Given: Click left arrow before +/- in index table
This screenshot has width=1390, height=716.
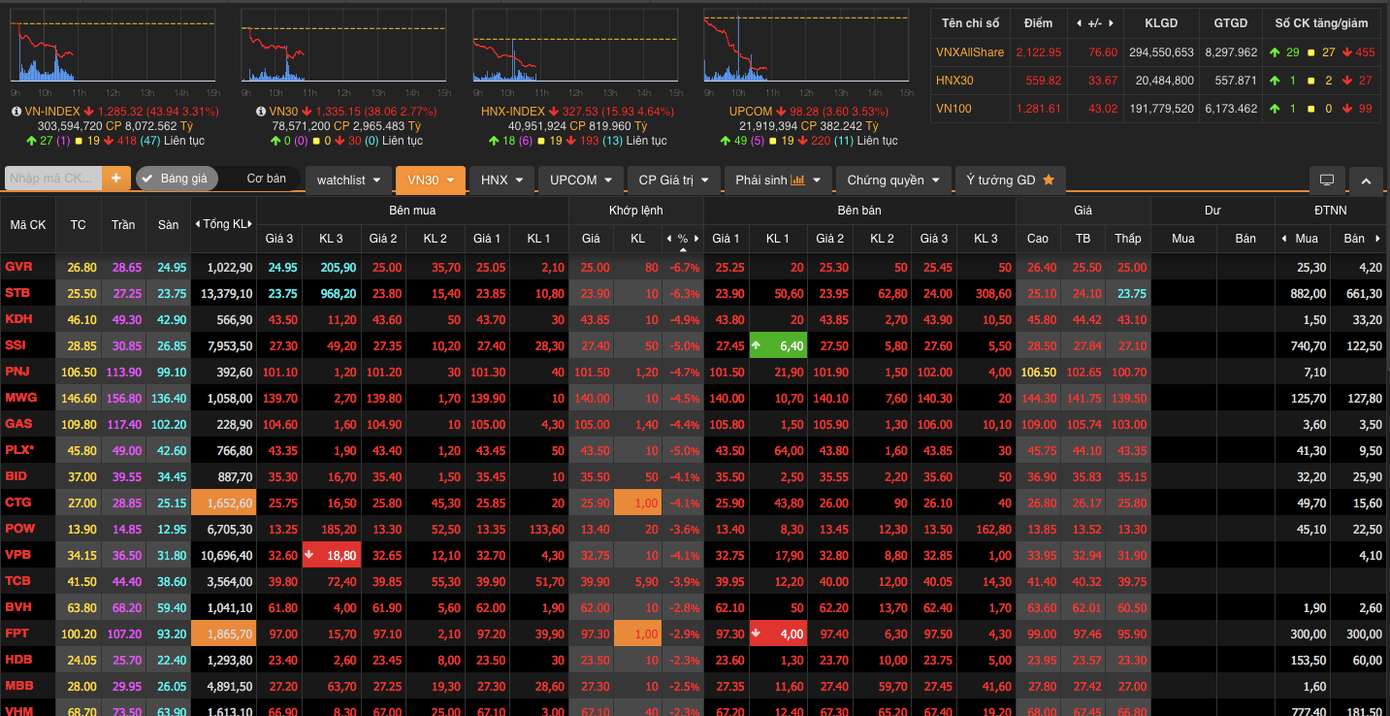Looking at the screenshot, I should pyautogui.click(x=1079, y=23).
